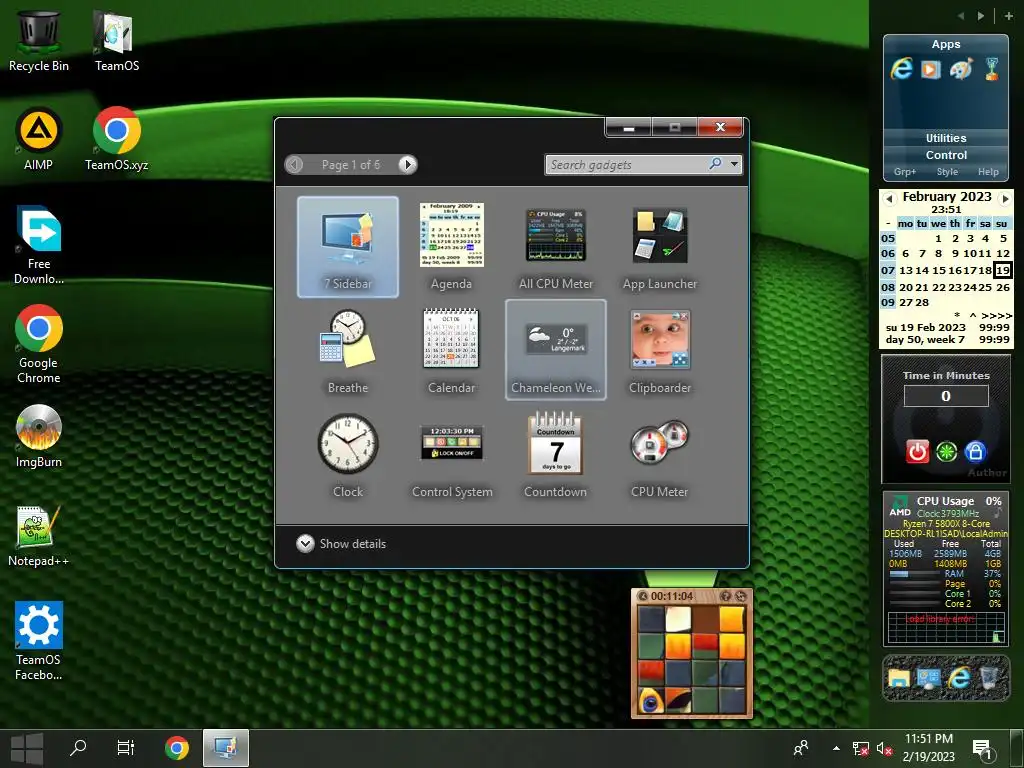The image size is (1024, 768).
Task: Open the Windows Start menu
Action: tap(27, 748)
